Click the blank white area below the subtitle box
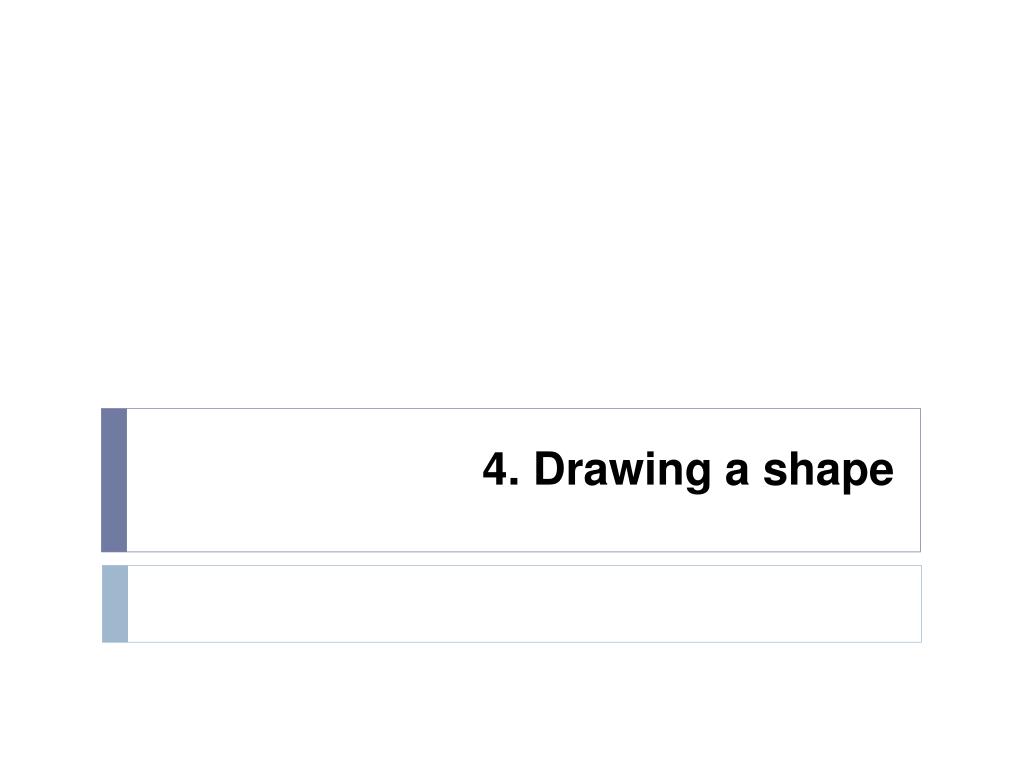This screenshot has width=1024, height=768. coord(512,705)
